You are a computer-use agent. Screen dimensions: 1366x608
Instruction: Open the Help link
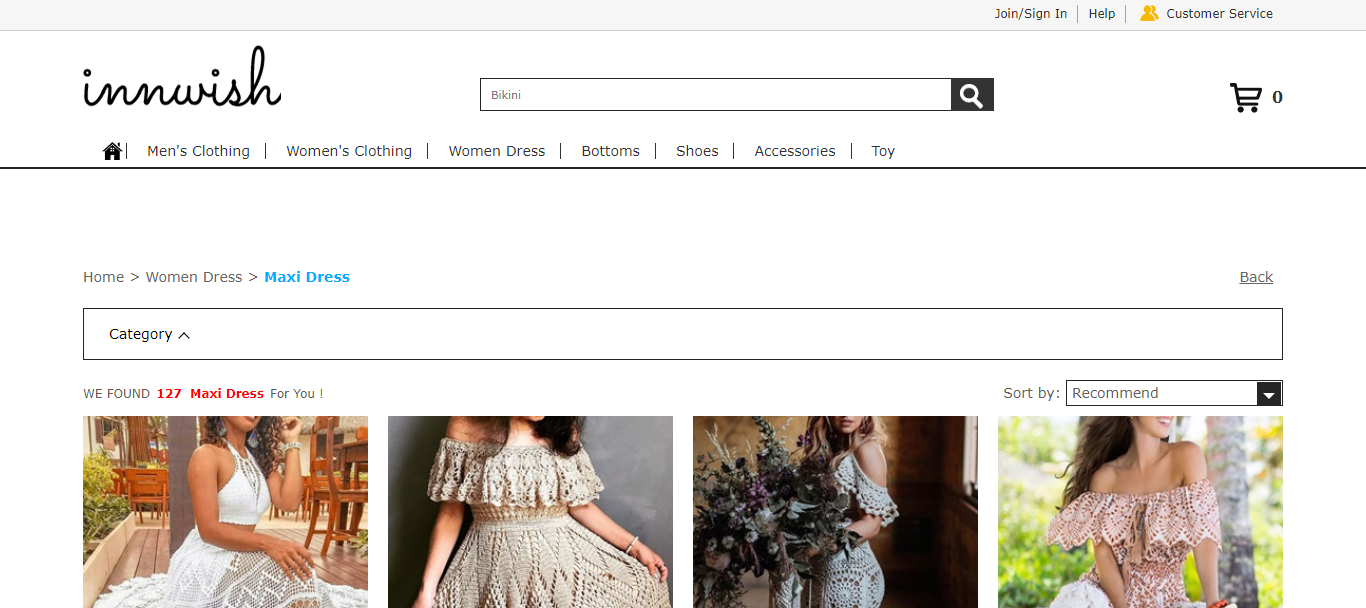(1101, 14)
